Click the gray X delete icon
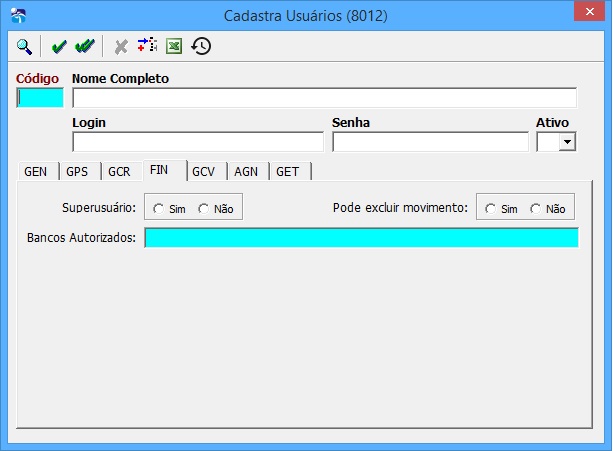613x451 pixels. pos(121,47)
